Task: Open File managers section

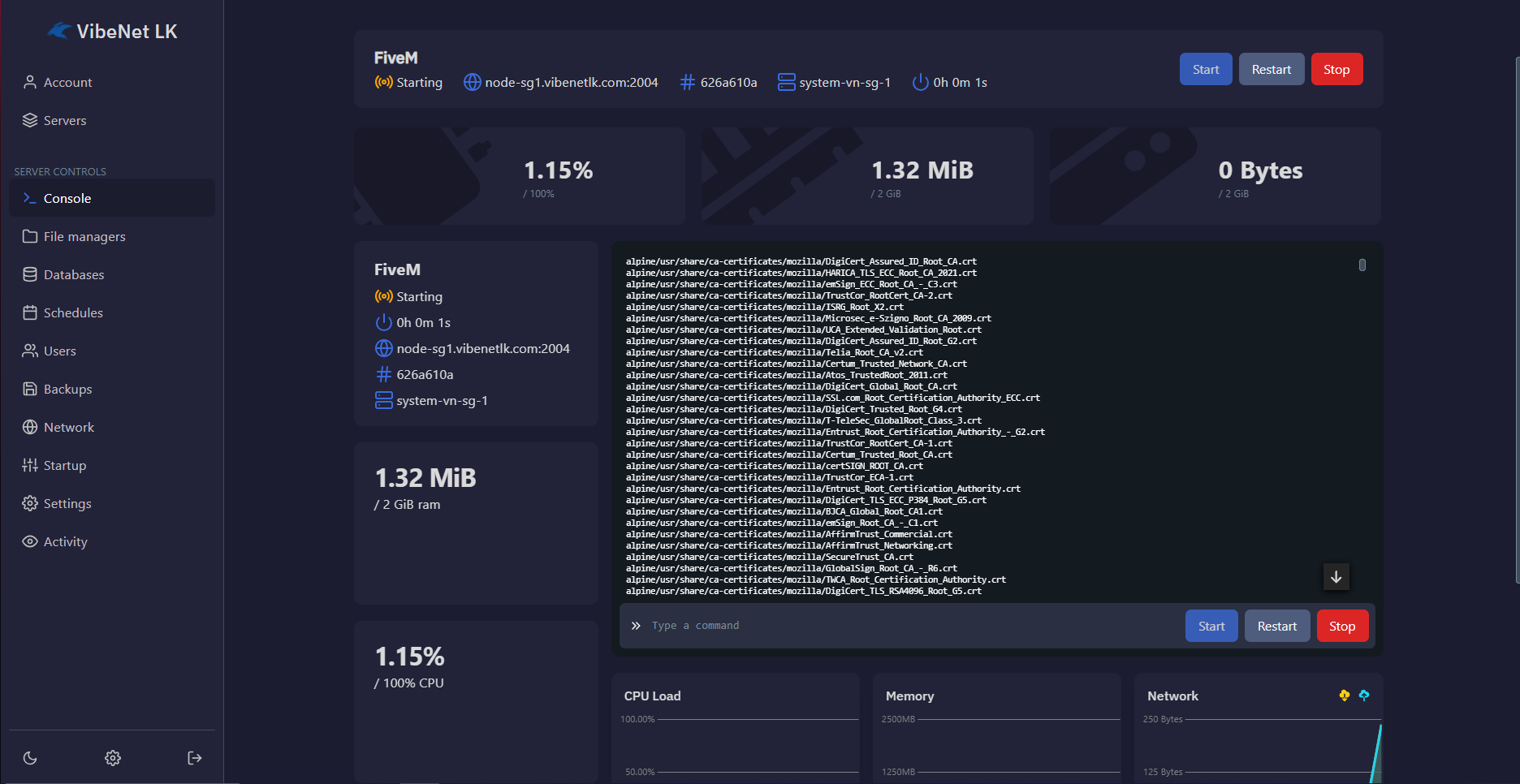Action: (112, 236)
